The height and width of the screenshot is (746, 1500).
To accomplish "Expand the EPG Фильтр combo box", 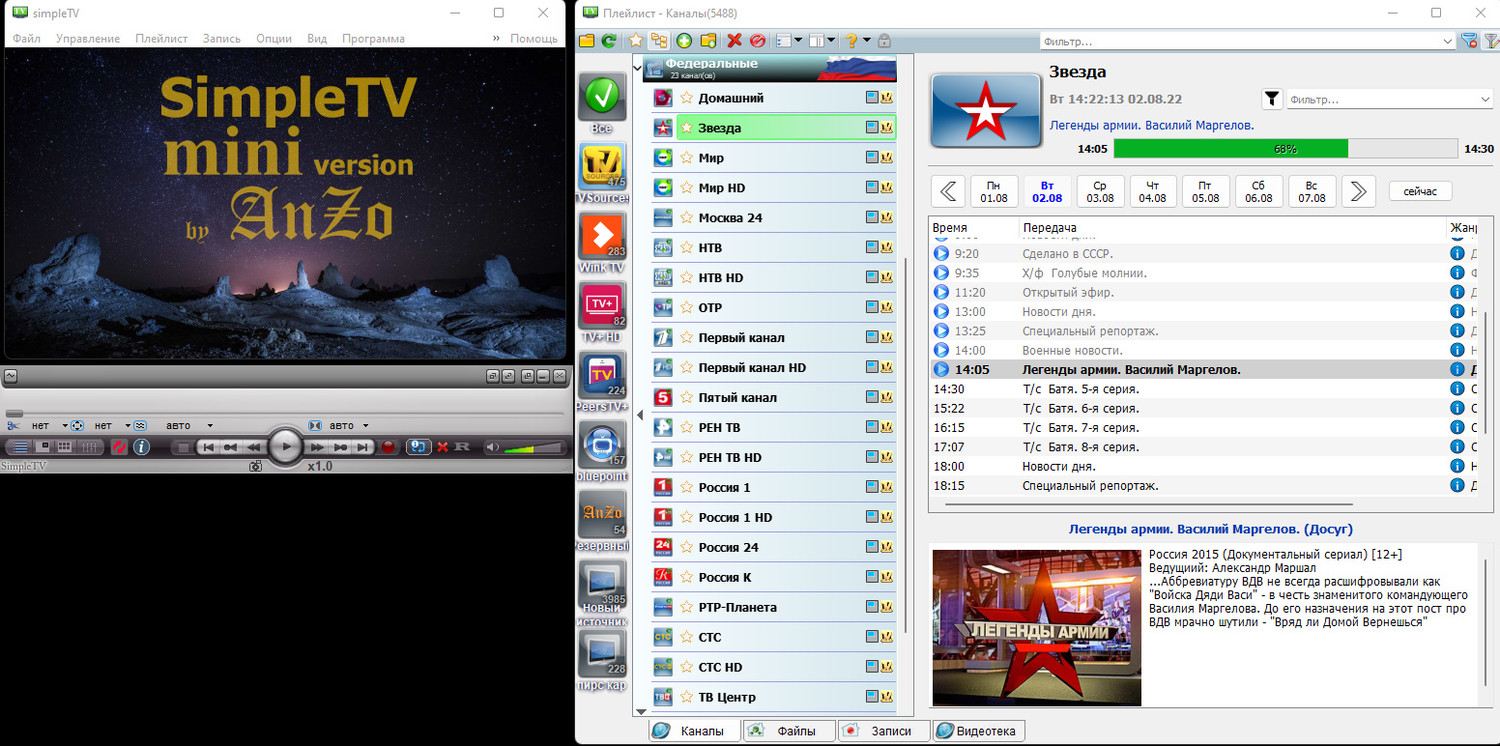I will [1484, 100].
